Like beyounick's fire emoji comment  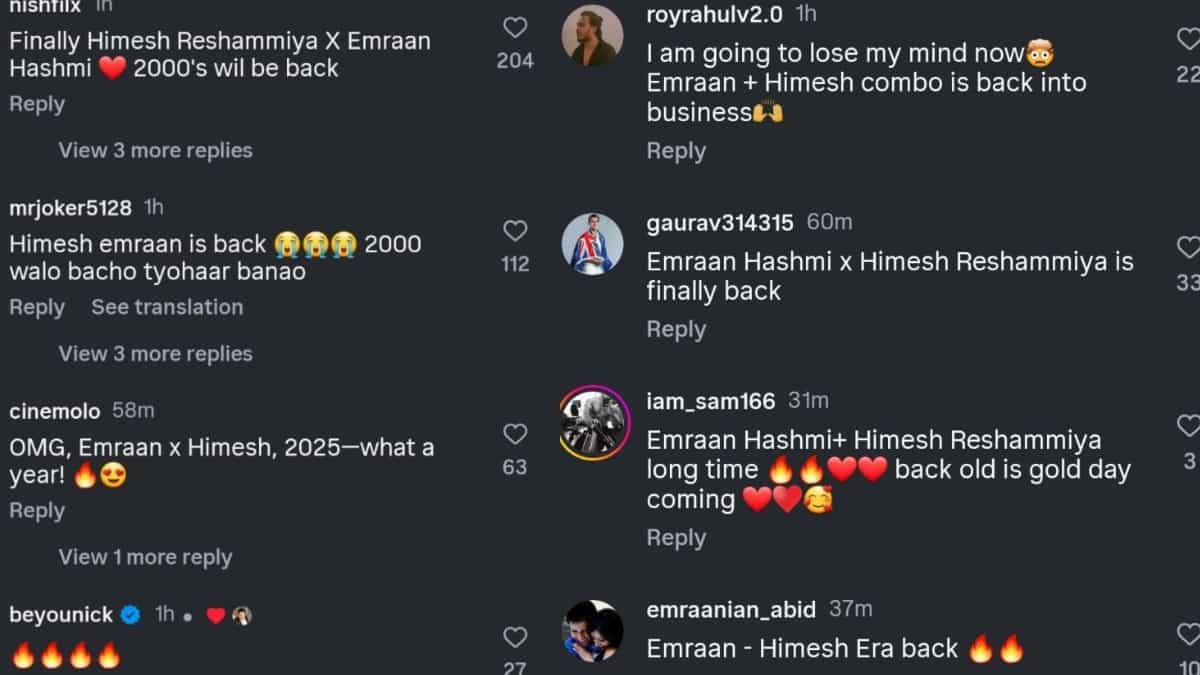tap(515, 637)
